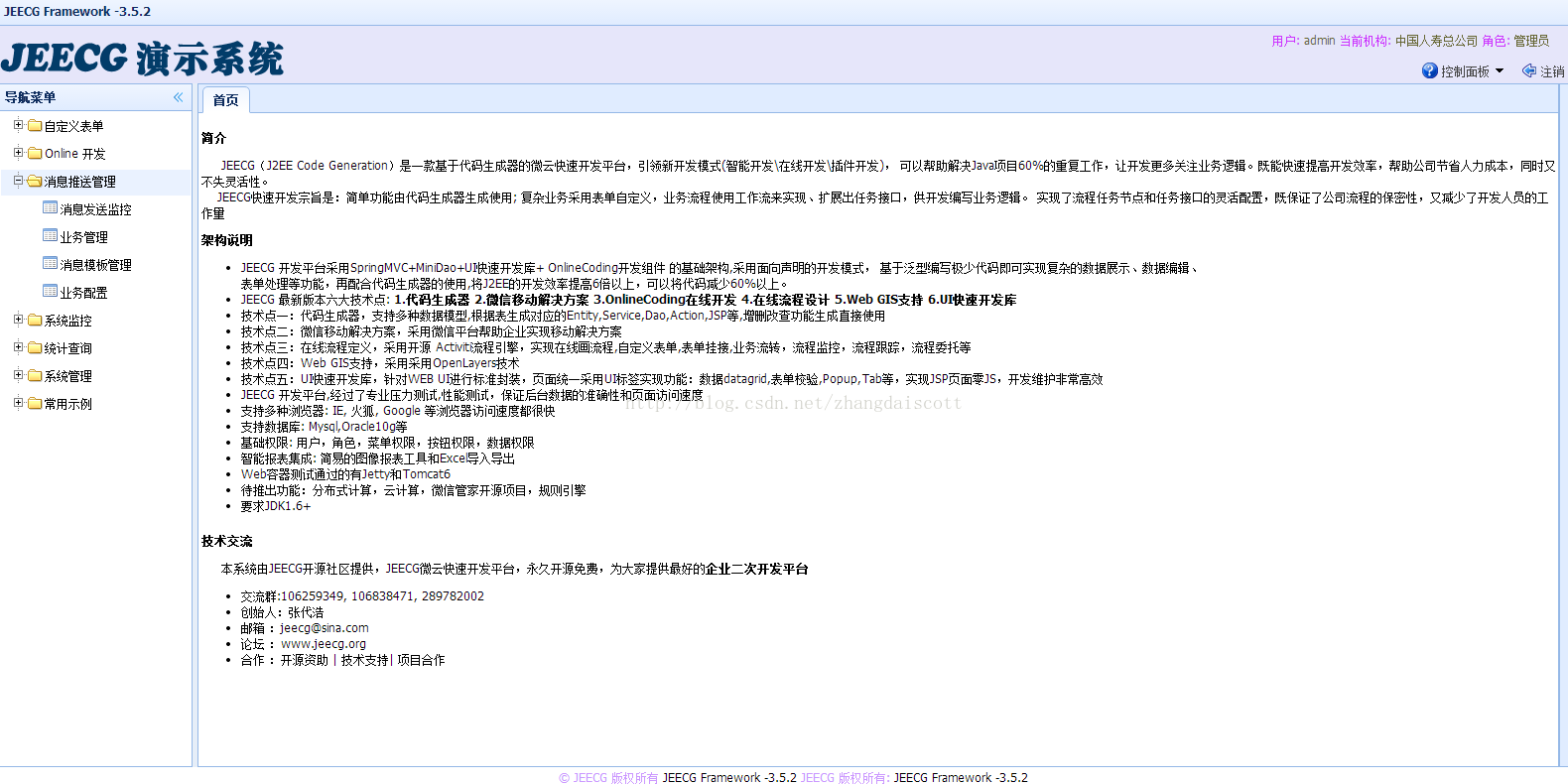Click the 架构说明 section heading
The image size is (1568, 784).
(226, 240)
